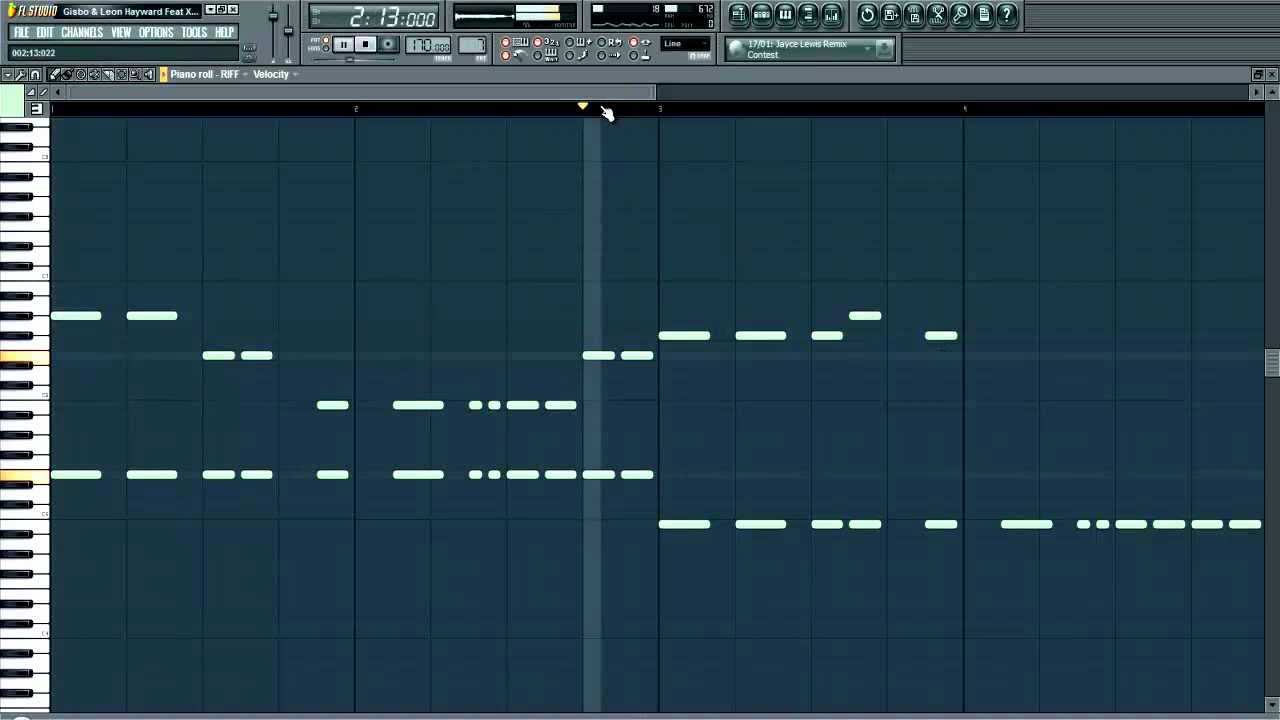
Task: Open the Velocity event dropdown
Action: coord(276,74)
